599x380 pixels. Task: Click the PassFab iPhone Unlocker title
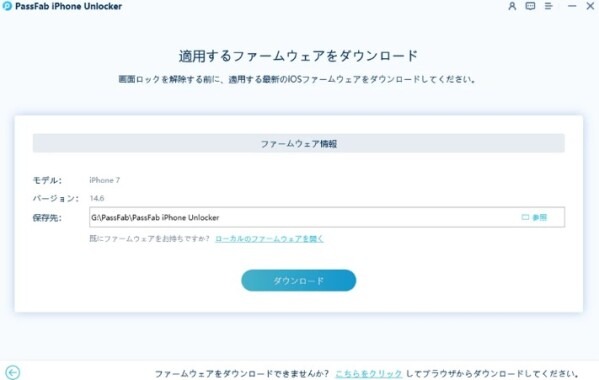68,6
